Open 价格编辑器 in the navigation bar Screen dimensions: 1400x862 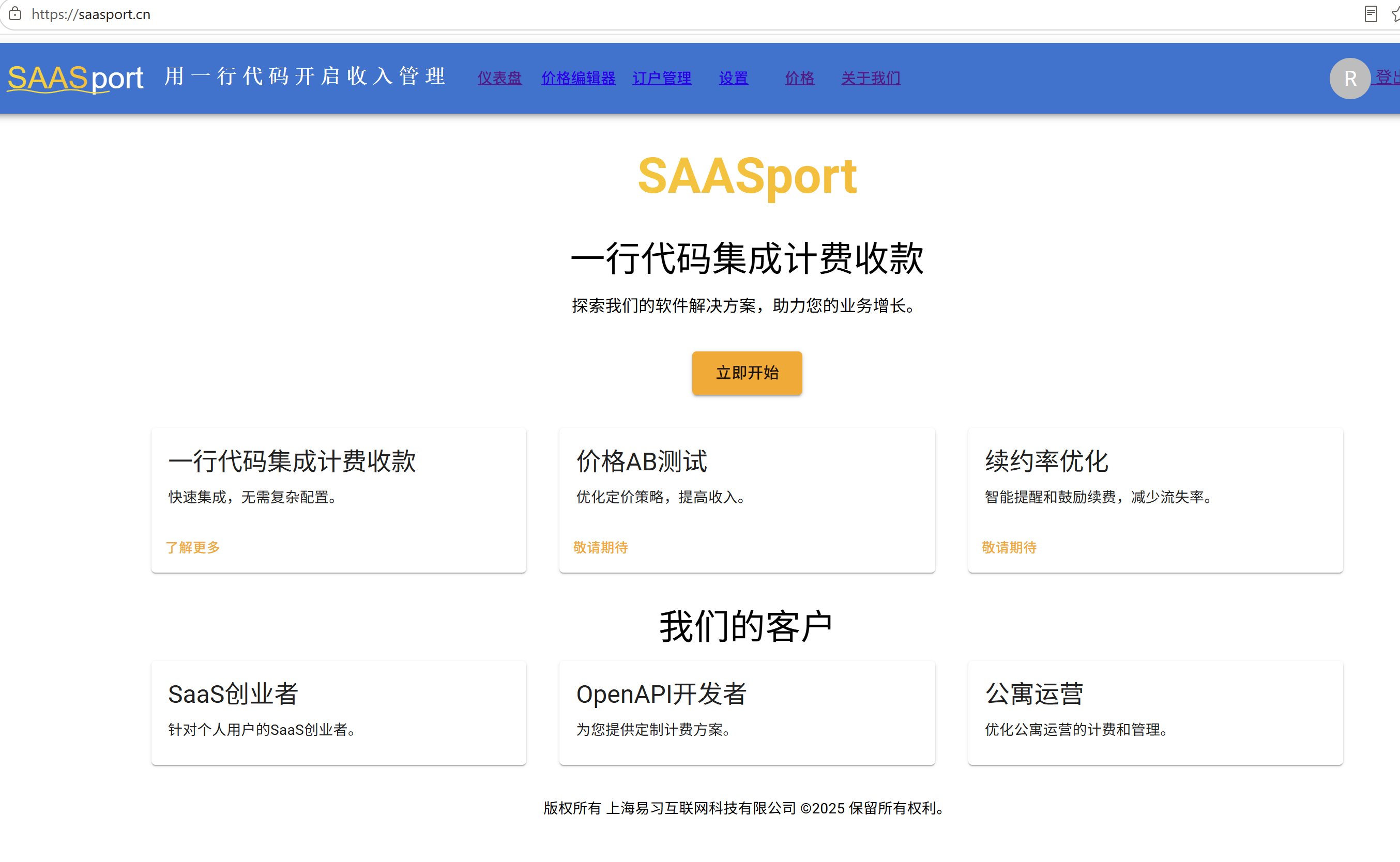(x=578, y=78)
